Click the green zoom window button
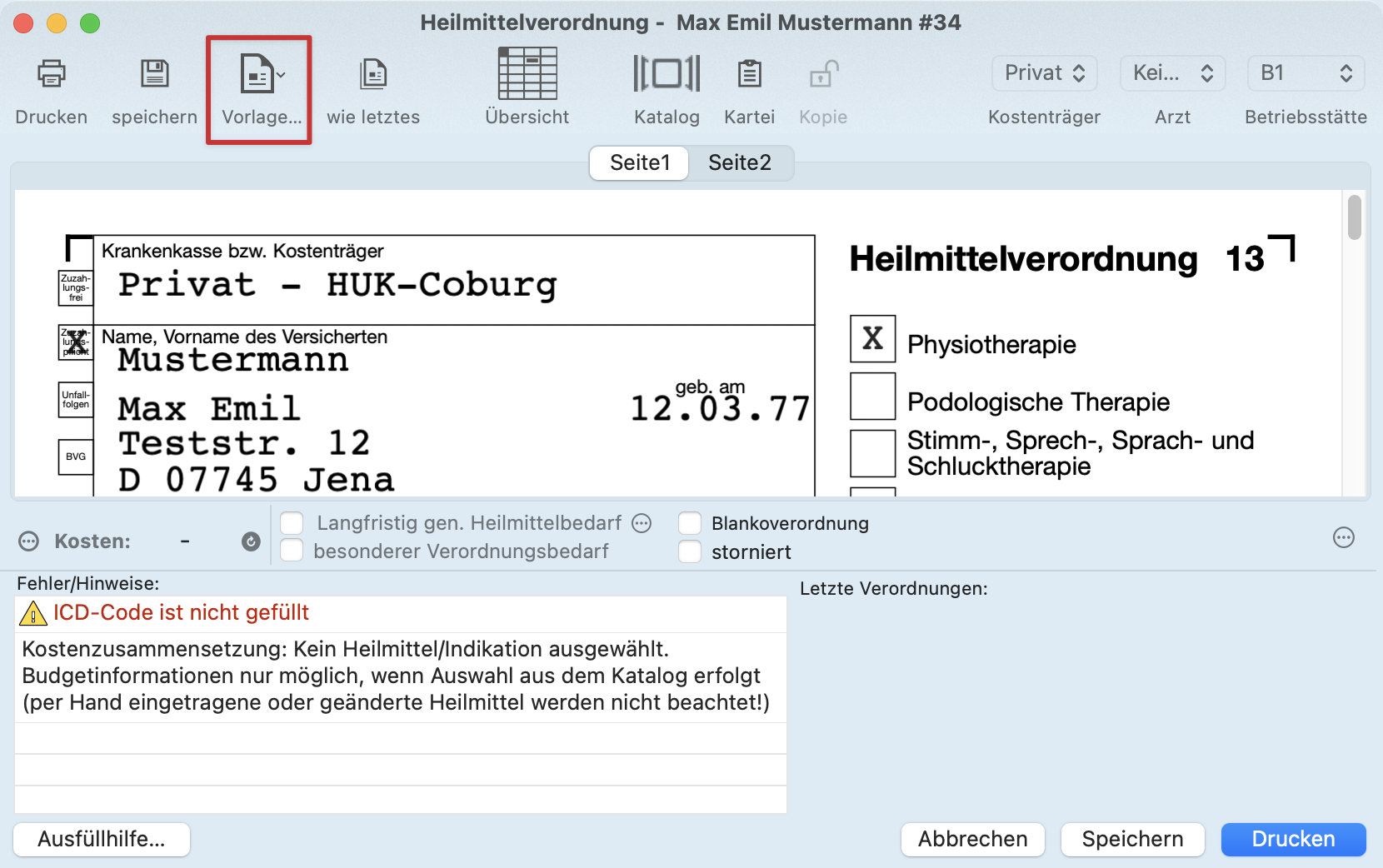The image size is (1383, 868). pos(90,23)
